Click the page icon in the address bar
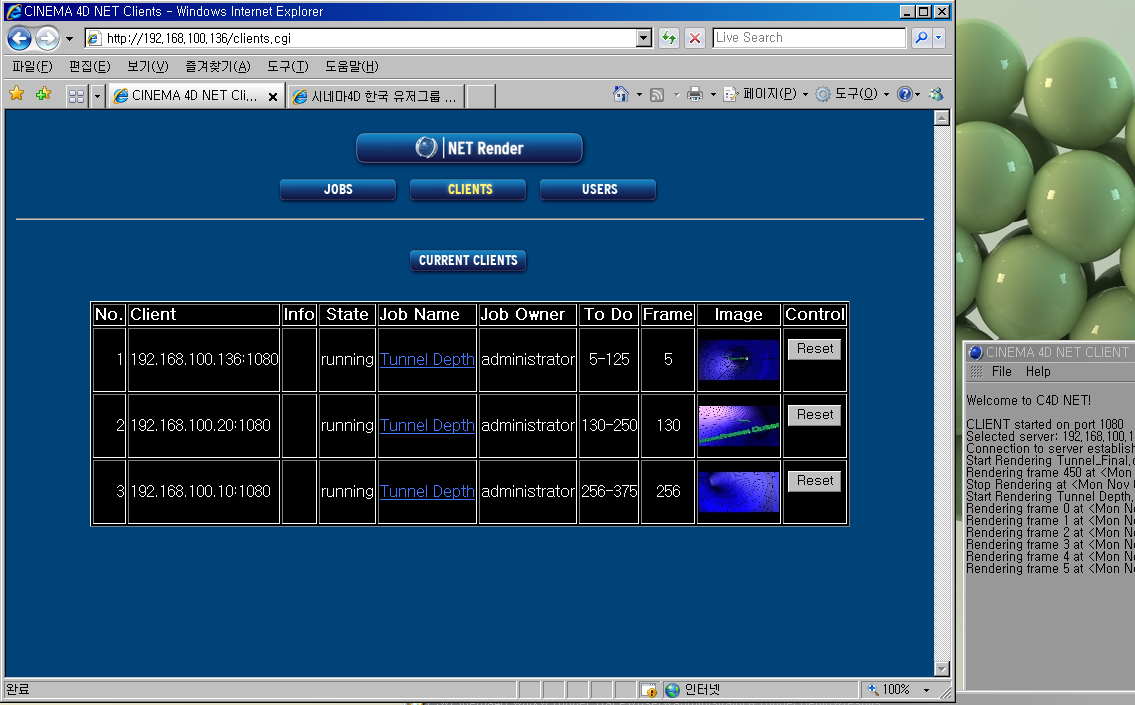 tap(94, 38)
